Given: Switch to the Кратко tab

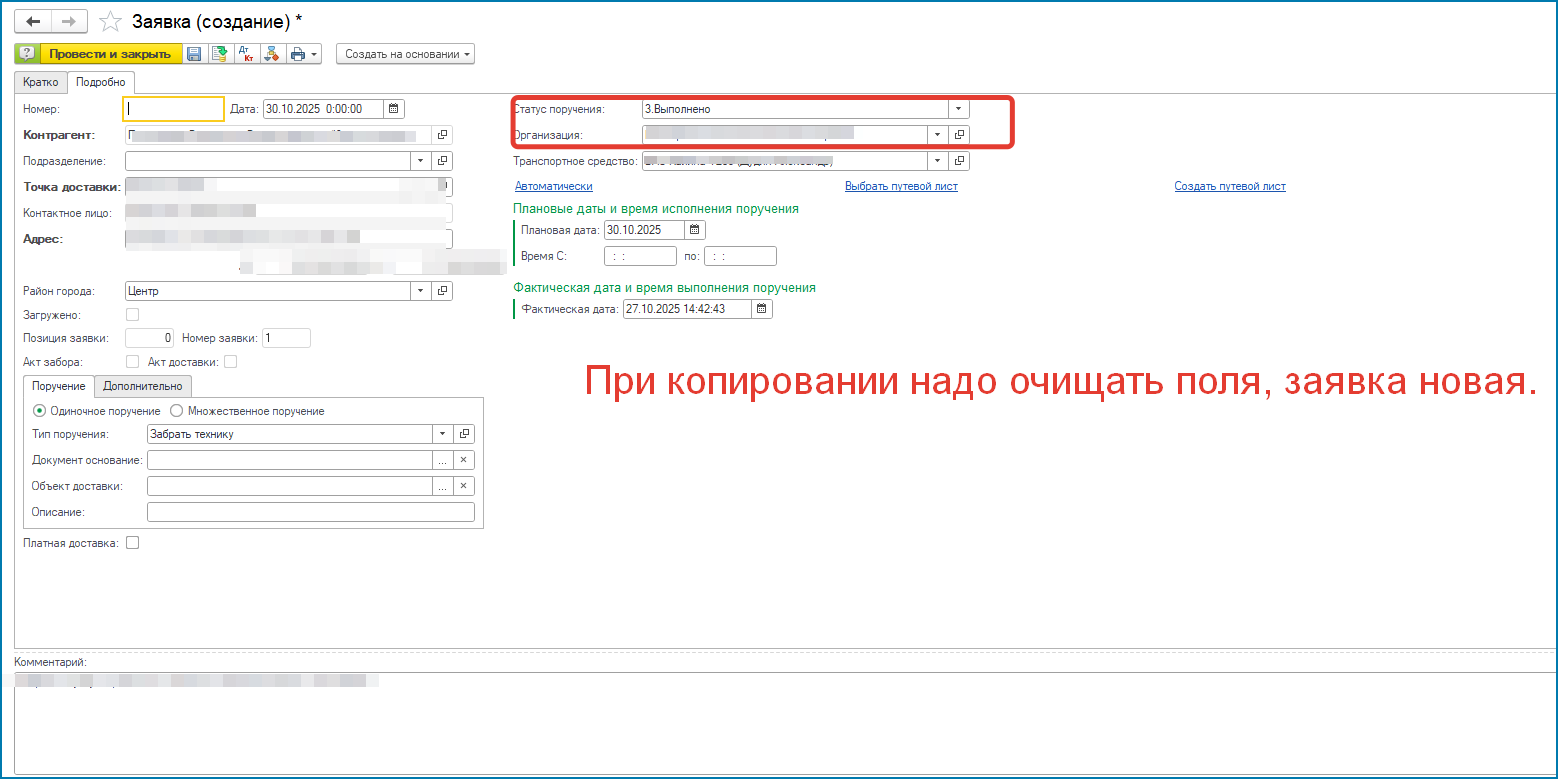Looking at the screenshot, I should tap(40, 82).
